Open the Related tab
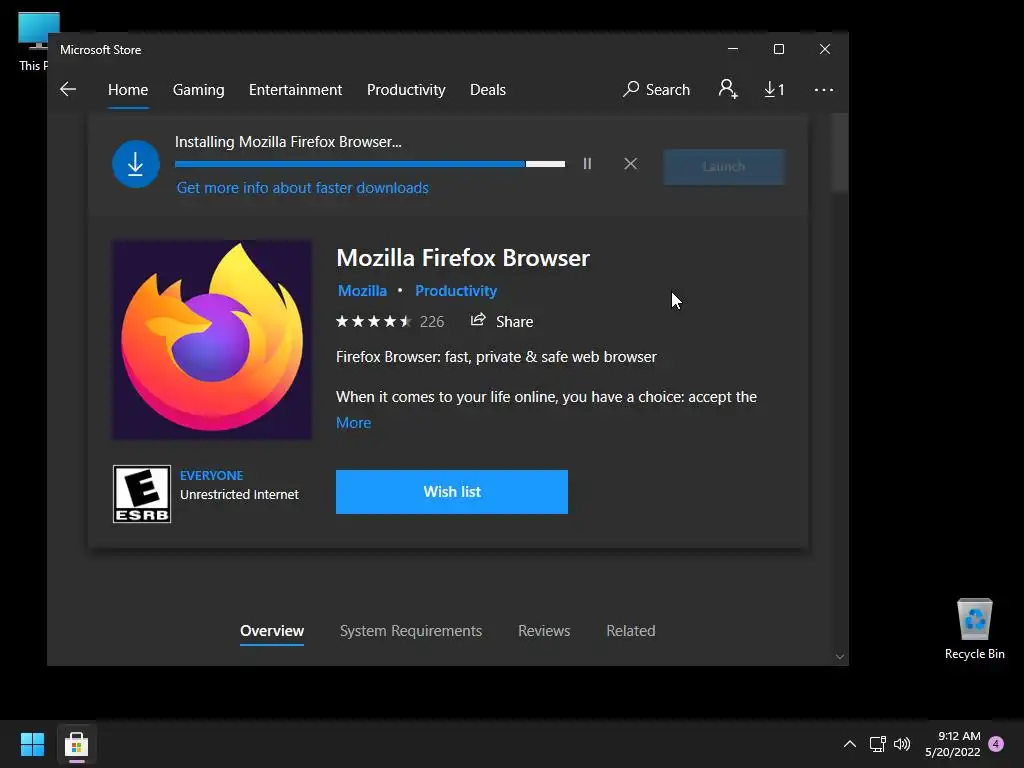The height and width of the screenshot is (768, 1024). (x=631, y=631)
